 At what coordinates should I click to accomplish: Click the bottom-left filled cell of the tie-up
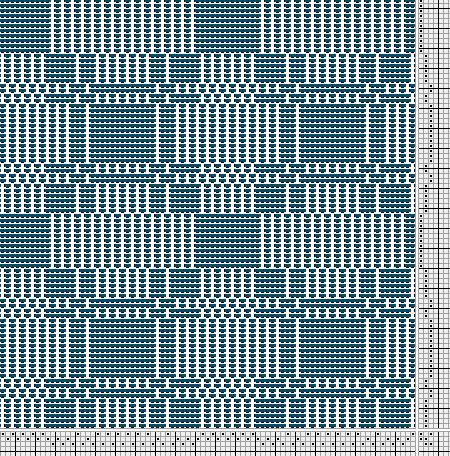[x=426, y=444]
